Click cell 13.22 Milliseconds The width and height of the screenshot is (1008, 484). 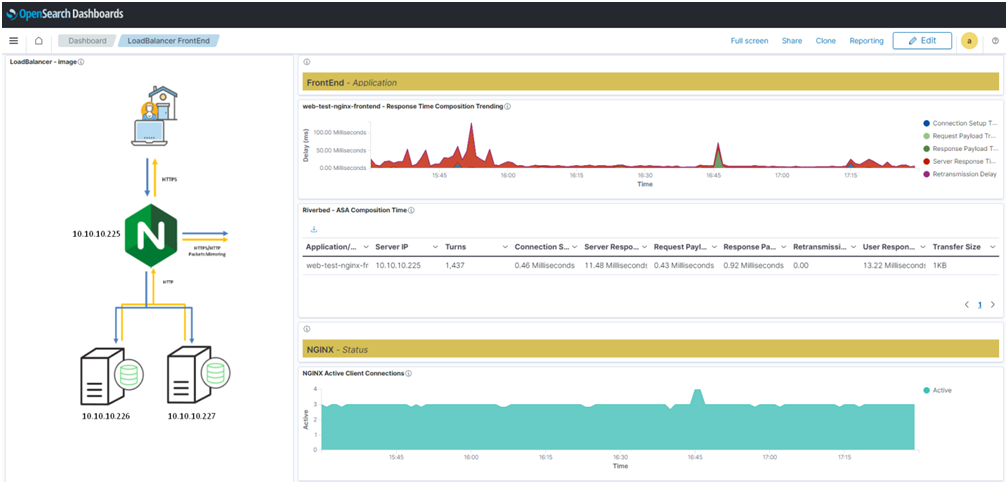pos(895,265)
